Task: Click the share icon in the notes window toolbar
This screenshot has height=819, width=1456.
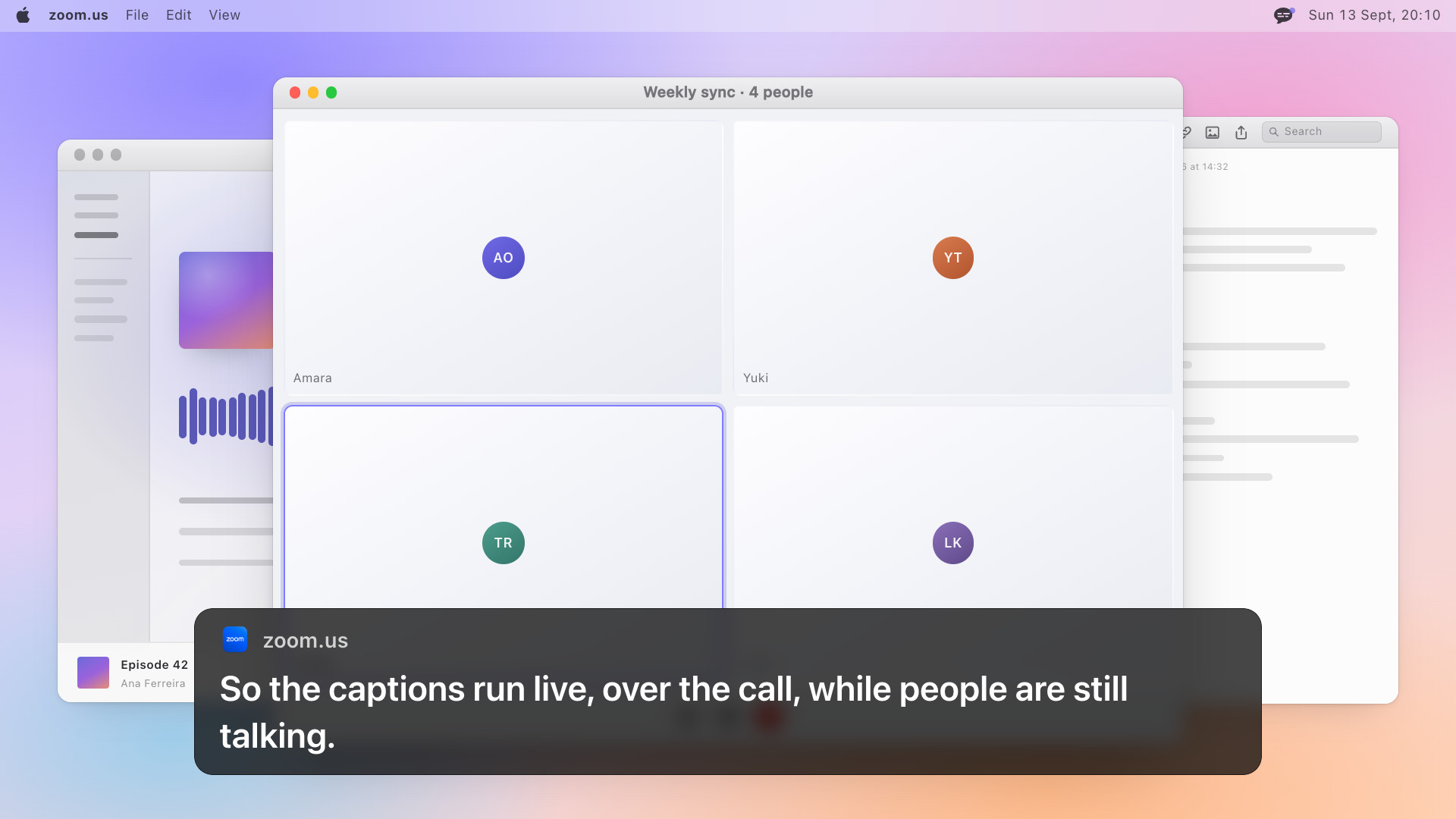Action: pos(1241,133)
